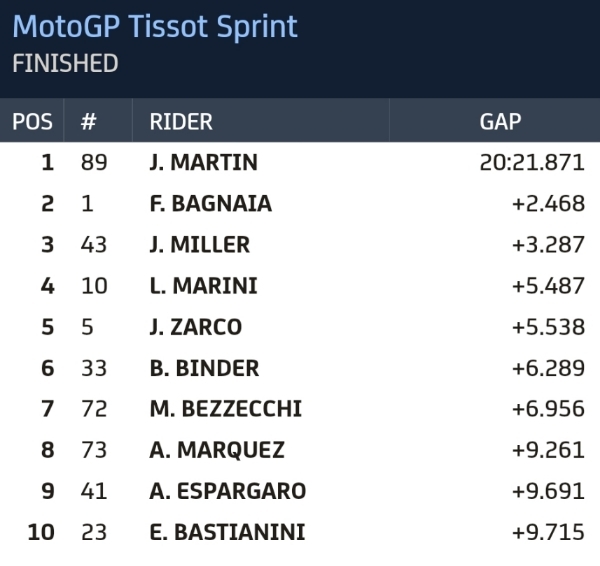This screenshot has height=566, width=600.
Task: Select rider F. BAGNAIA
Action: 210,204
